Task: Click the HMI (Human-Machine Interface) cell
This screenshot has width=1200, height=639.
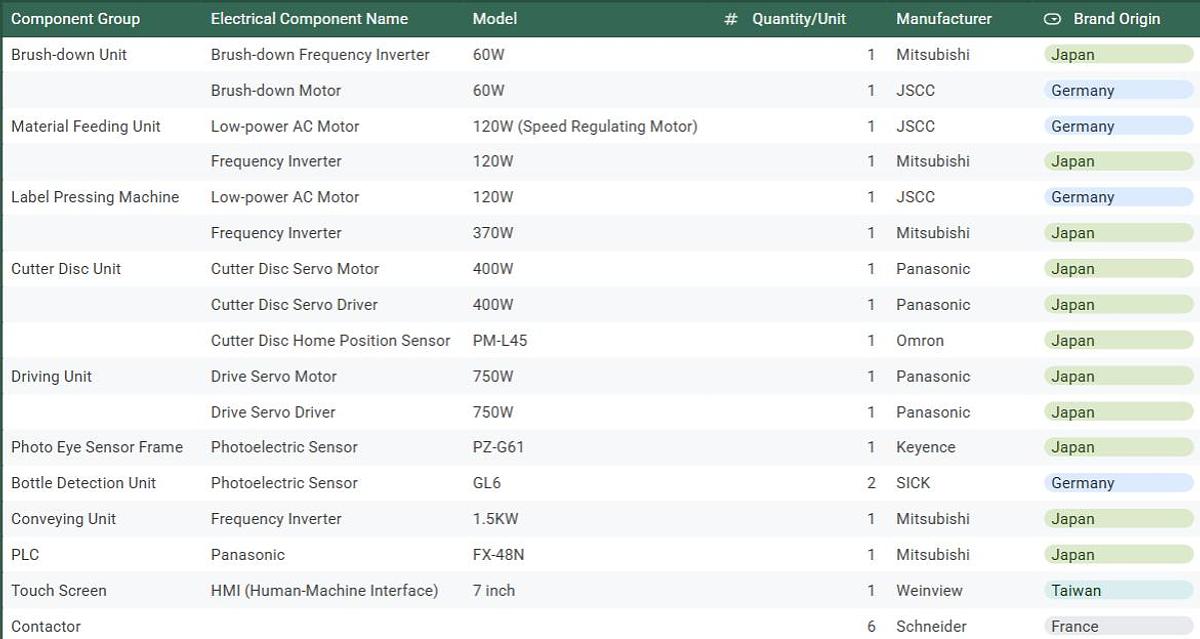Action: (x=324, y=591)
